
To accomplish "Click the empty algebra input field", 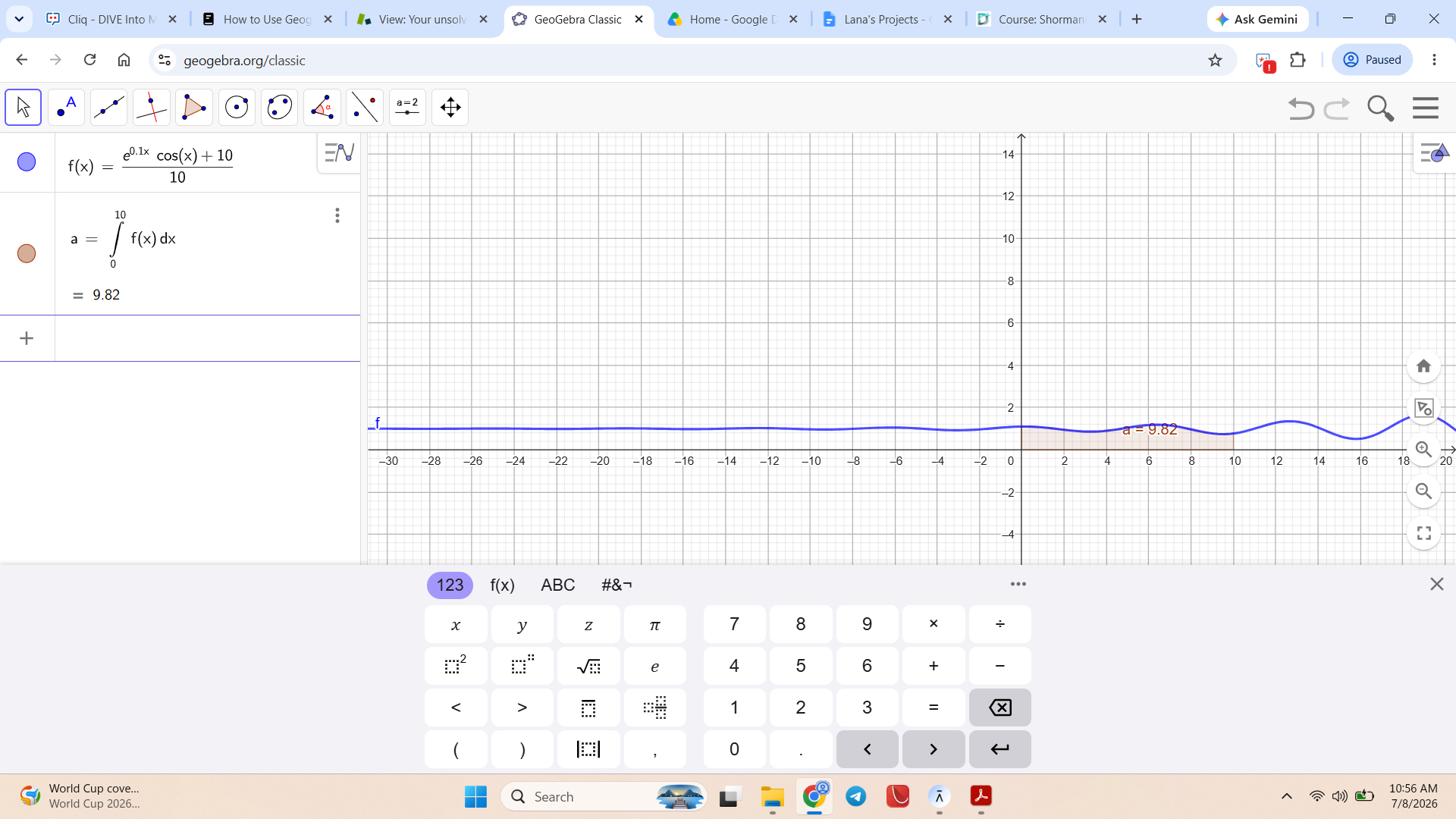I will 207,338.
